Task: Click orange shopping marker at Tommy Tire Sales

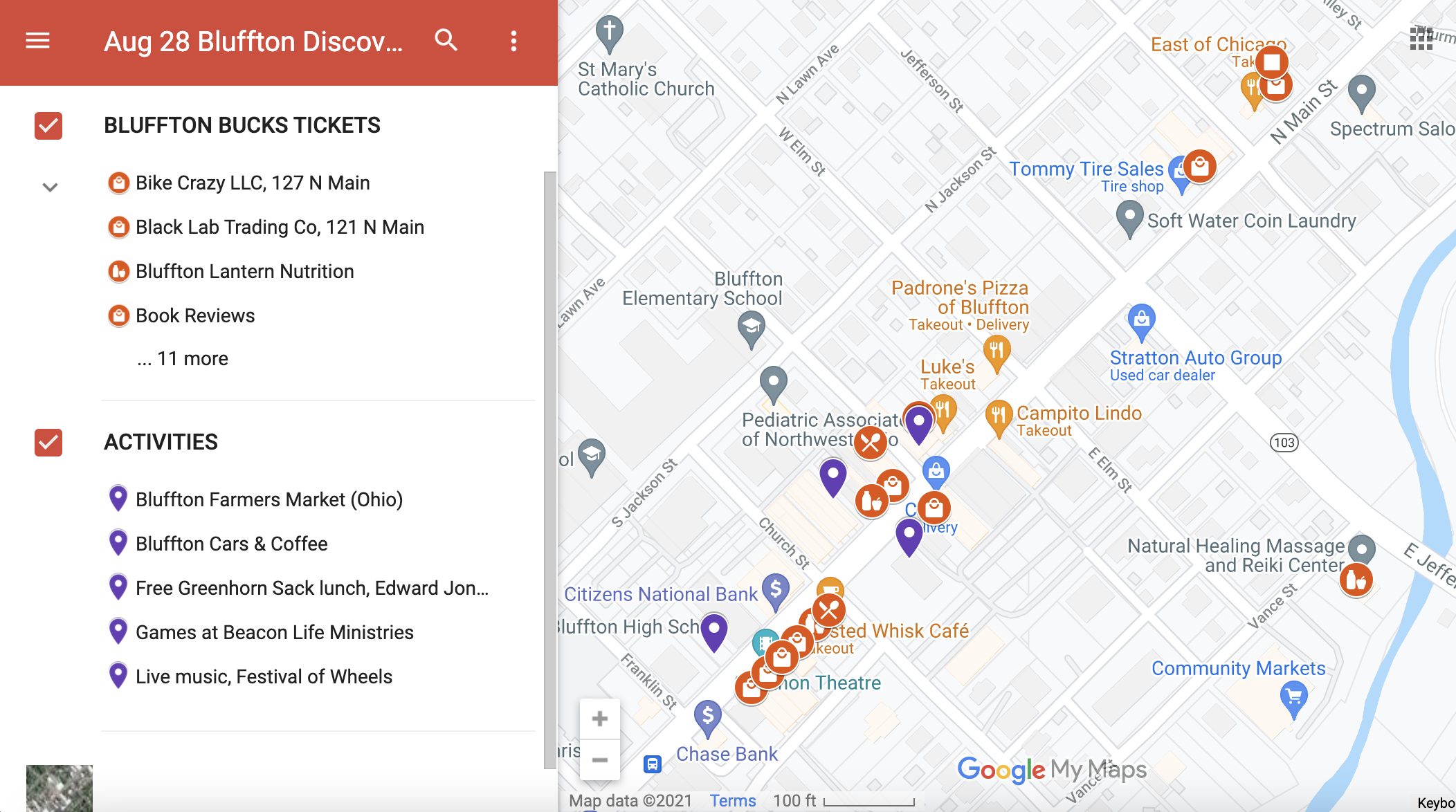Action: click(1200, 166)
